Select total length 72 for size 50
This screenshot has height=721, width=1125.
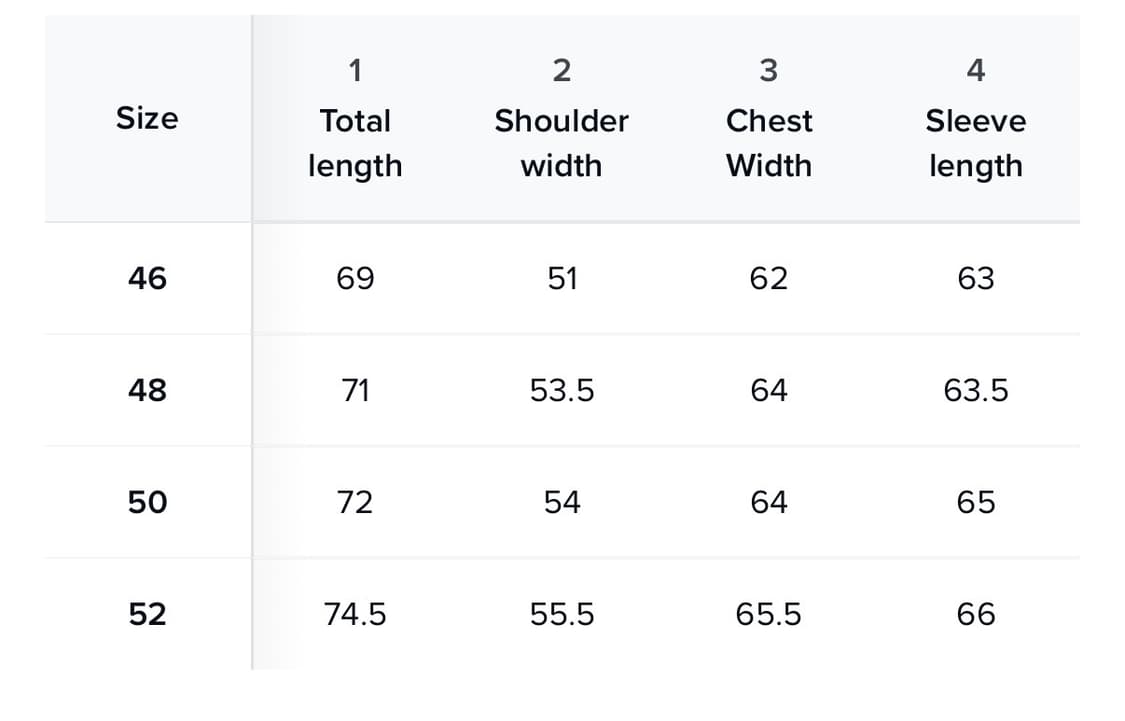[x=355, y=502]
